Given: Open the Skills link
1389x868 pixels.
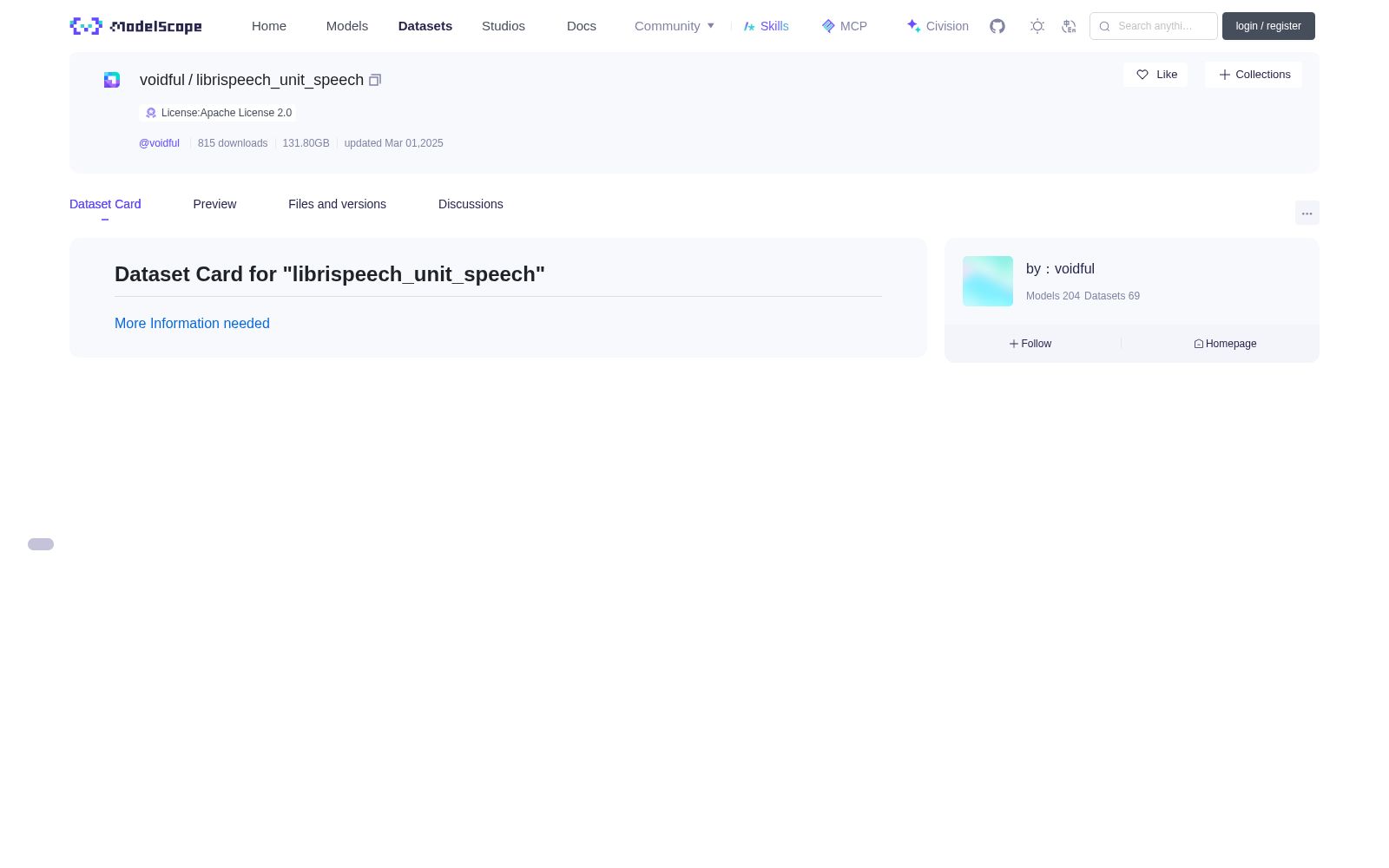Looking at the screenshot, I should (766, 26).
